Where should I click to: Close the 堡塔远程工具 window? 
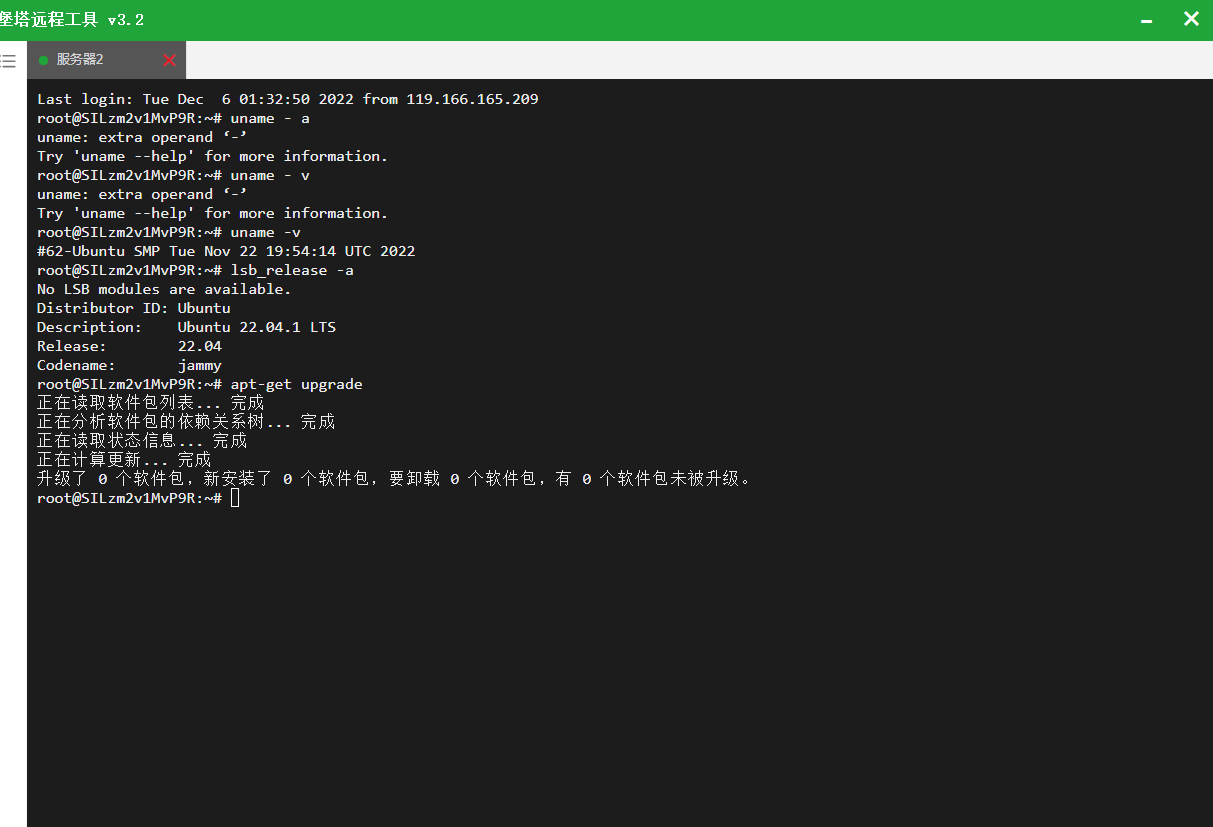[1191, 19]
